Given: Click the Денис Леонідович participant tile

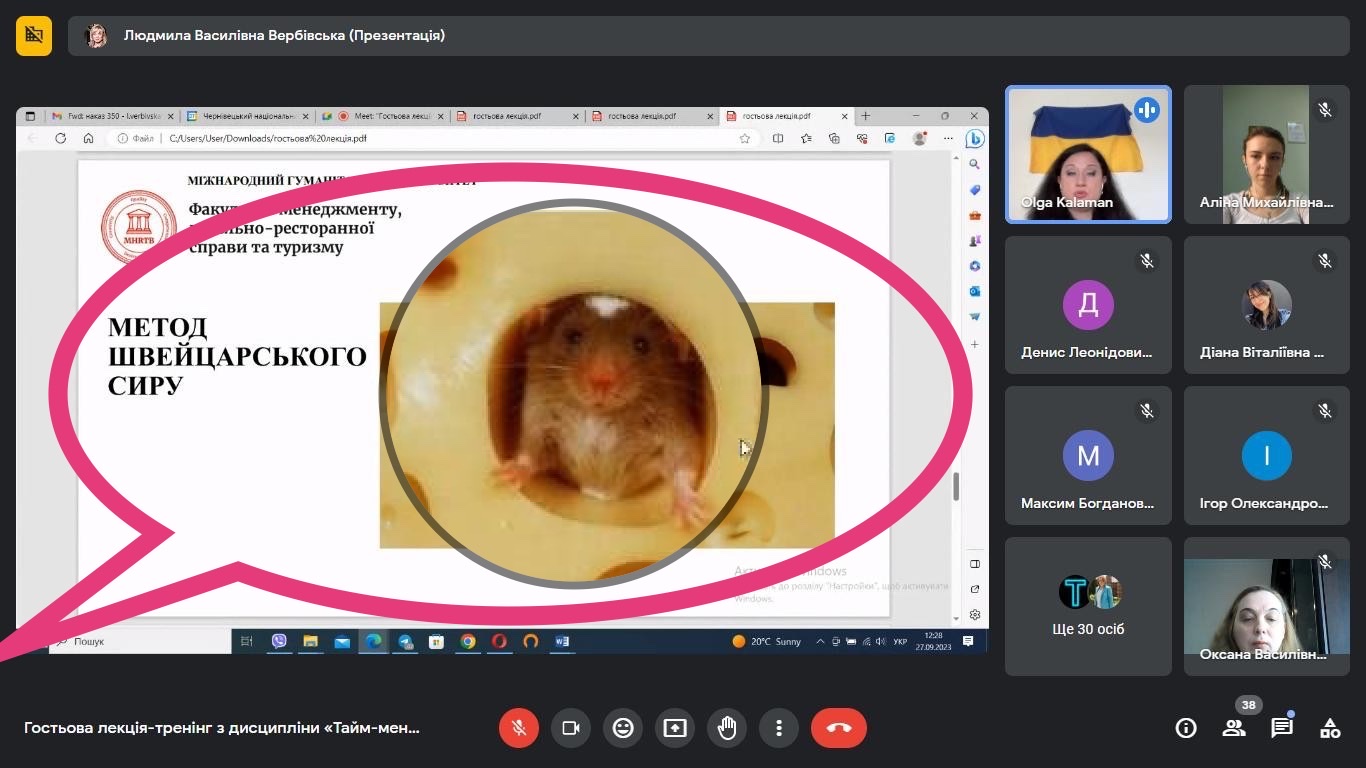Looking at the screenshot, I should [1087, 305].
